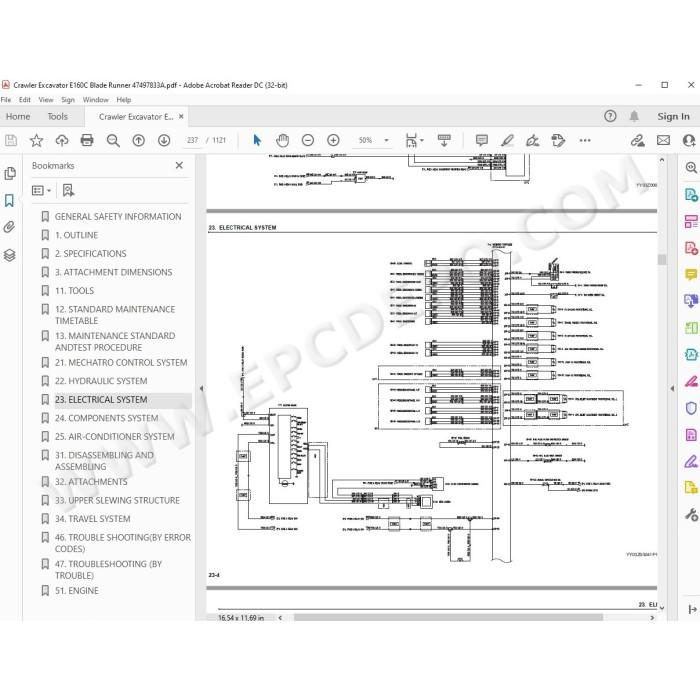The image size is (700, 700).
Task: Share a link to file
Action: coord(638,141)
